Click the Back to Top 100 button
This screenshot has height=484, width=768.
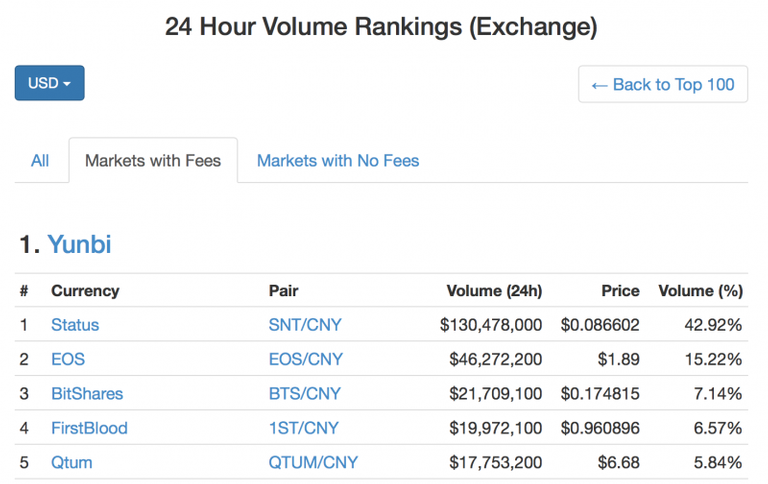(x=663, y=84)
